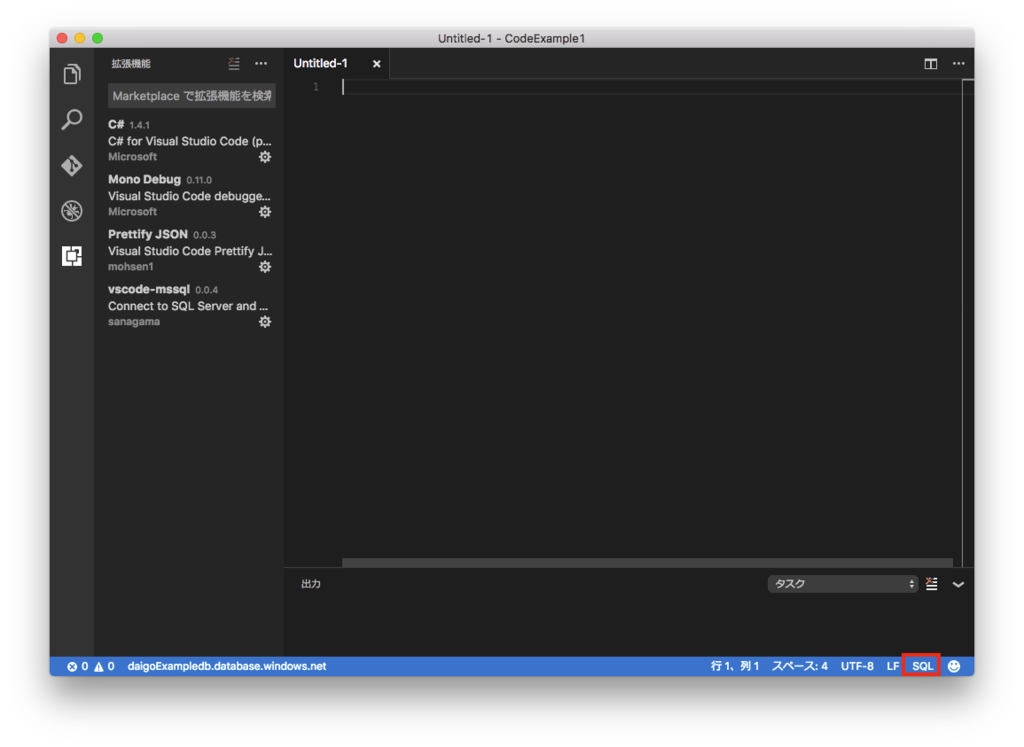Open gear settings for Mono Debug extension
Viewport: 1024px width, 747px height.
click(x=264, y=212)
